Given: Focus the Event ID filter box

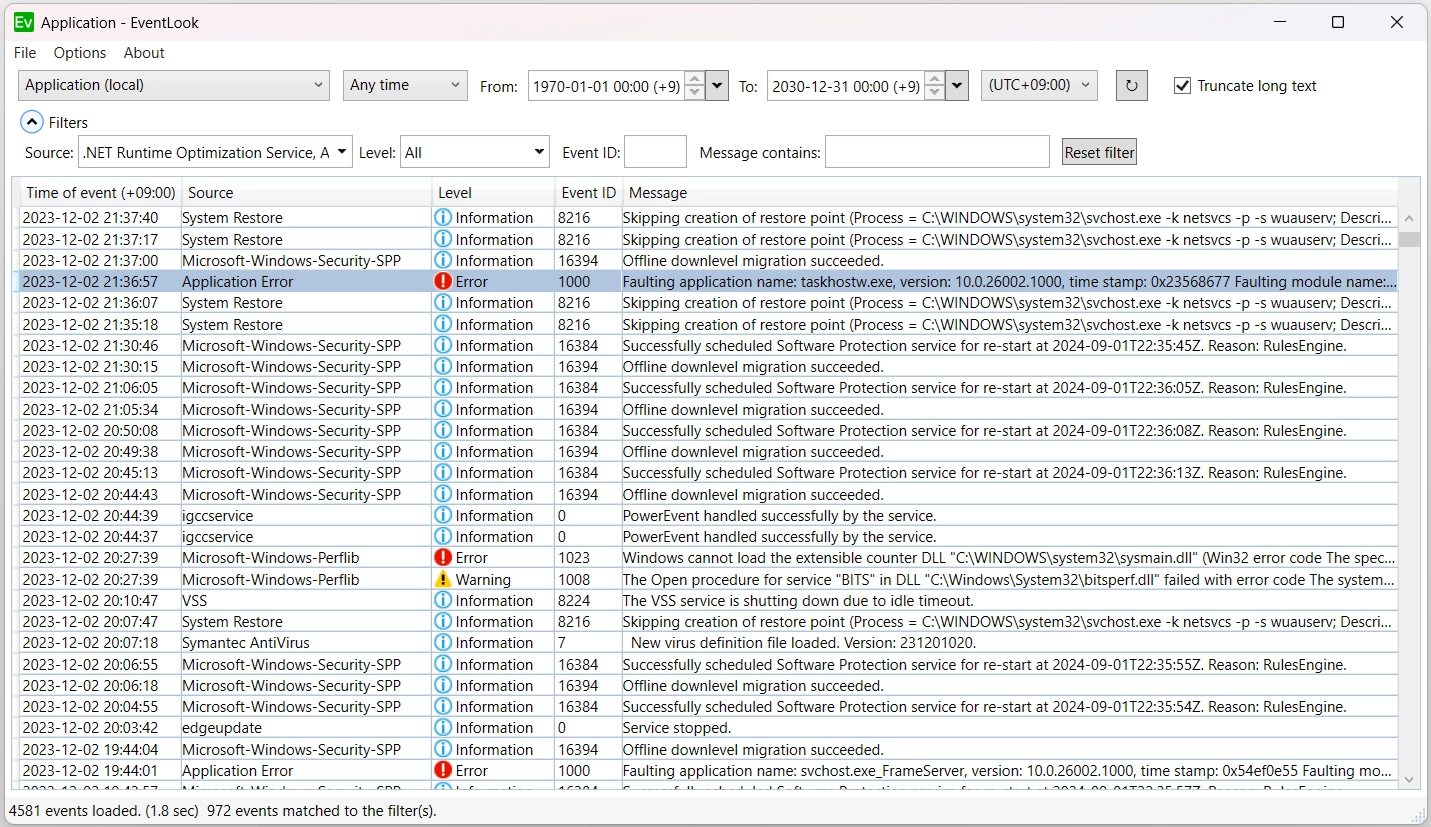Looking at the screenshot, I should pyautogui.click(x=655, y=152).
